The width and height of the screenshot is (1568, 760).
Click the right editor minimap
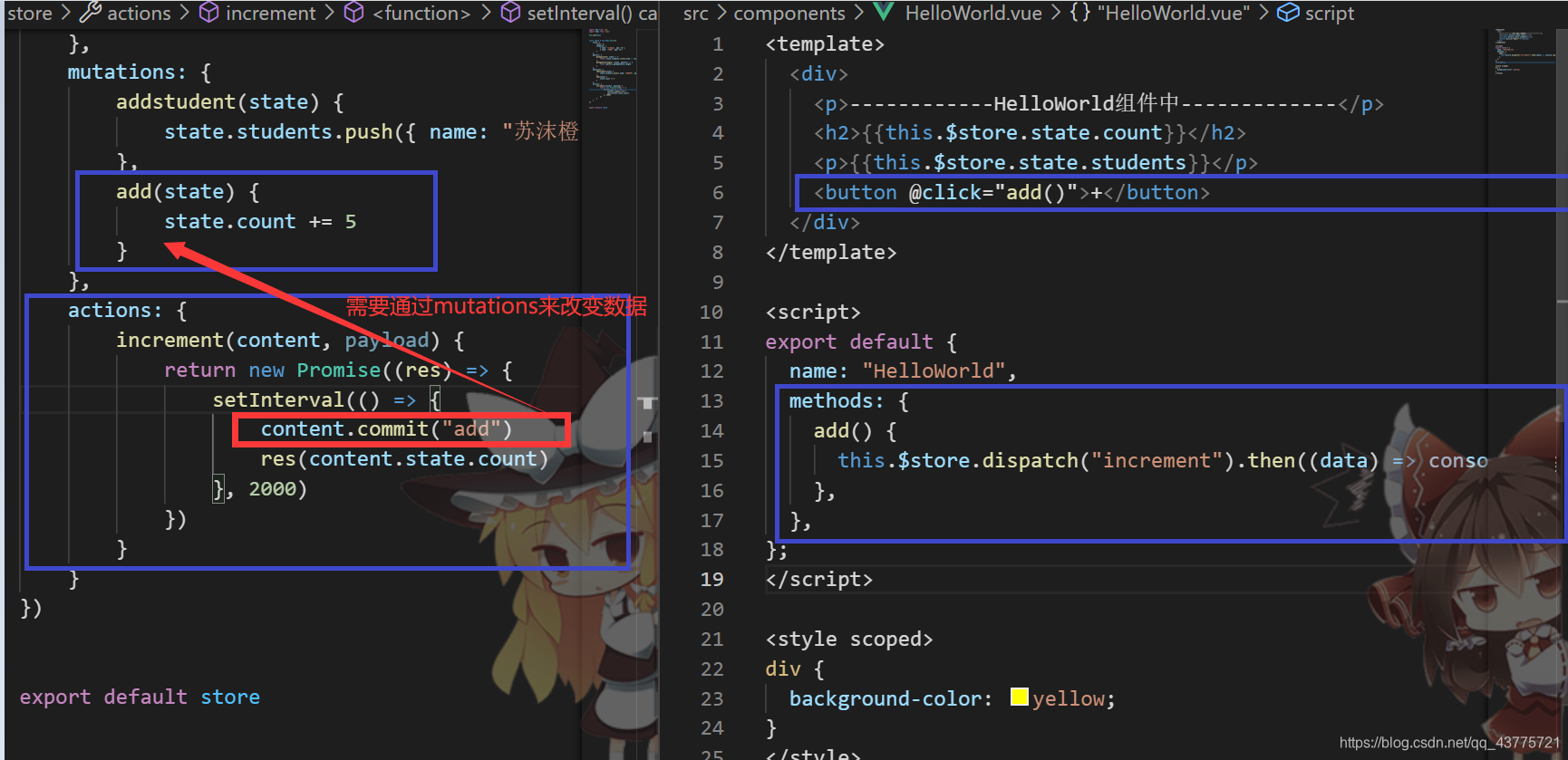(x=1524, y=53)
